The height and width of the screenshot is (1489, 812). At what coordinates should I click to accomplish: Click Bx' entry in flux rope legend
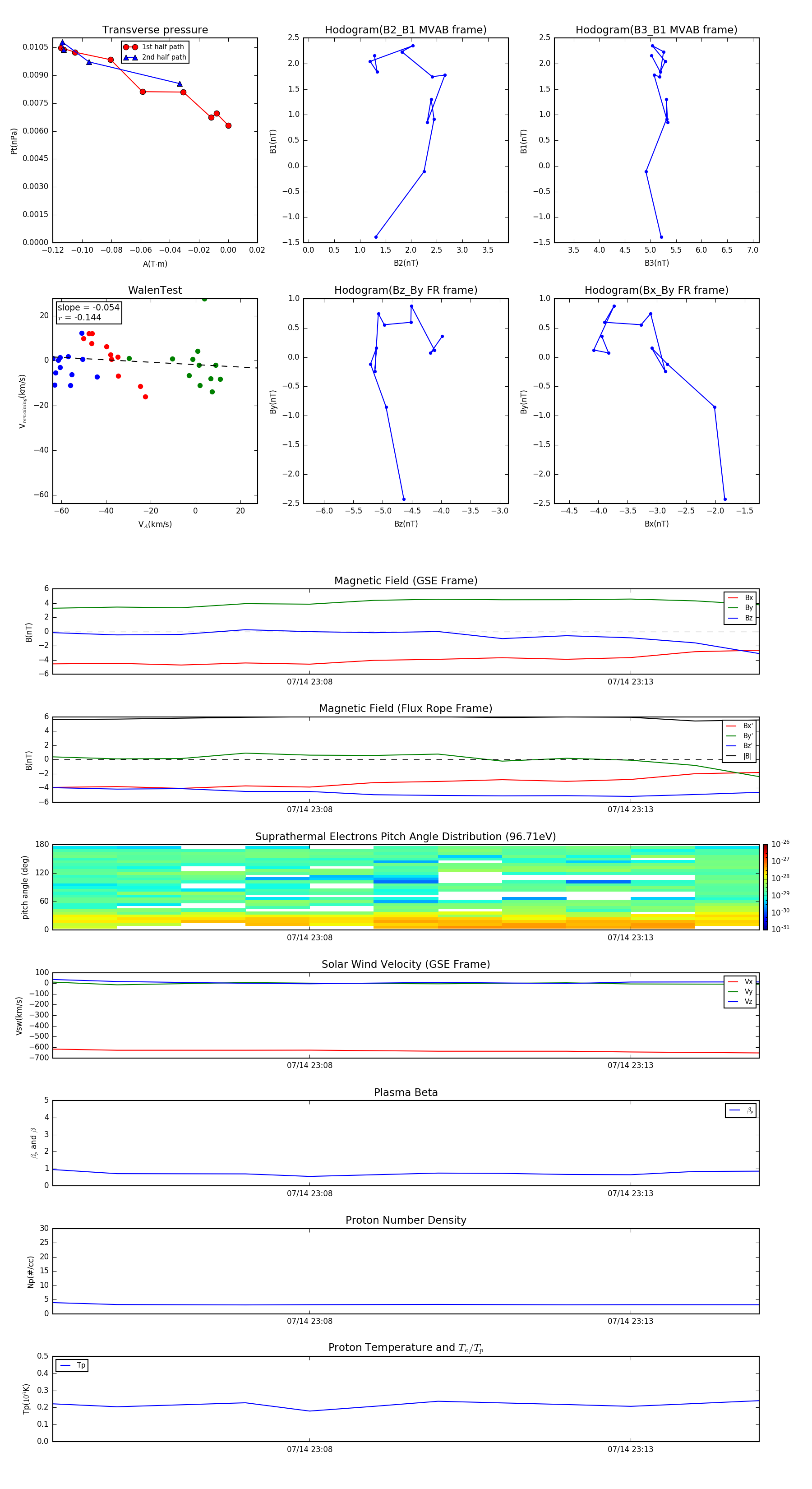pos(740,726)
